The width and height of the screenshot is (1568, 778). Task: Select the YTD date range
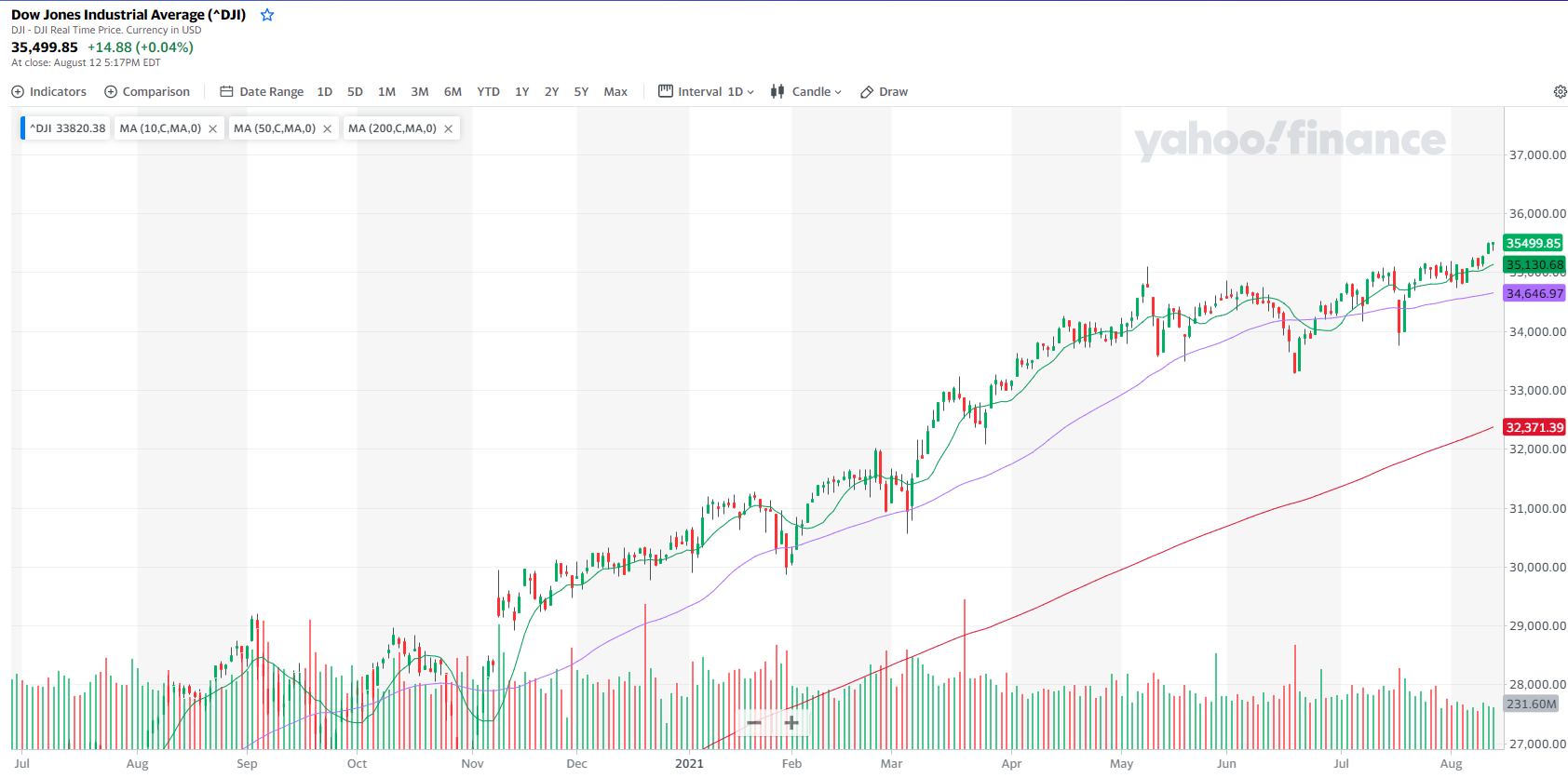[x=488, y=91]
